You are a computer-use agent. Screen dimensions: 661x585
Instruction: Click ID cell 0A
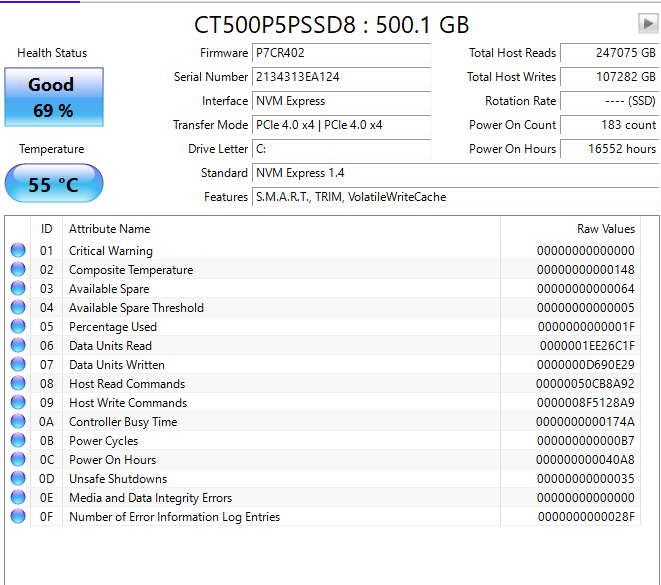click(46, 421)
